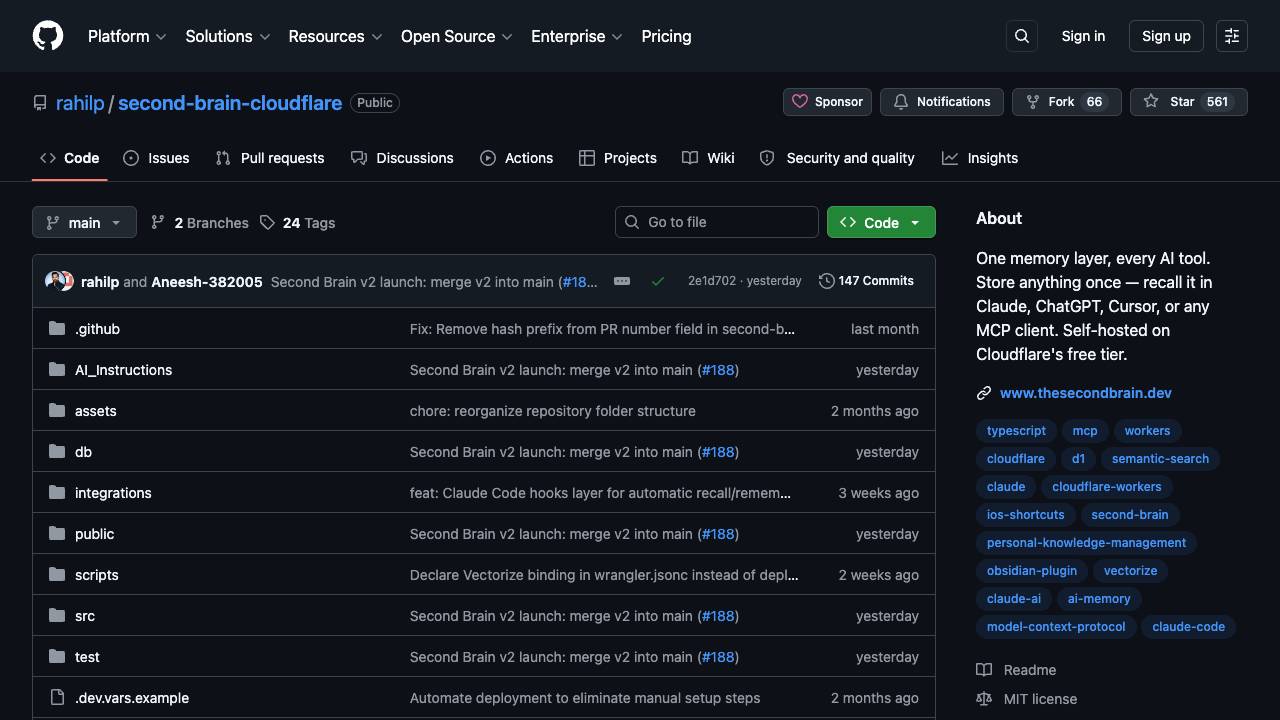
Task: Click the integrations folder icon
Action: point(57,493)
